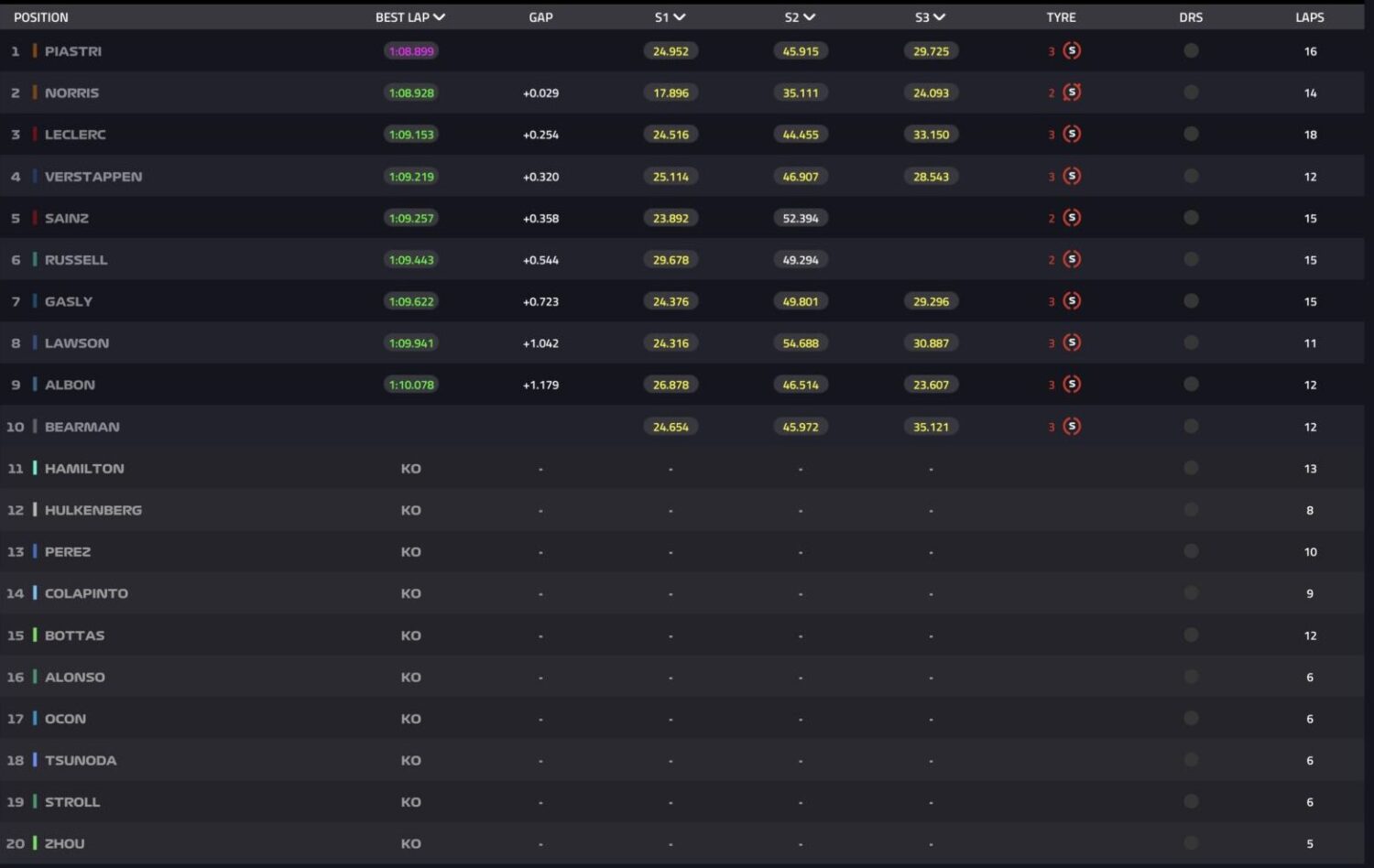The width and height of the screenshot is (1374, 868).
Task: Click Lawson's soft tyre icon
Action: click(x=1072, y=342)
